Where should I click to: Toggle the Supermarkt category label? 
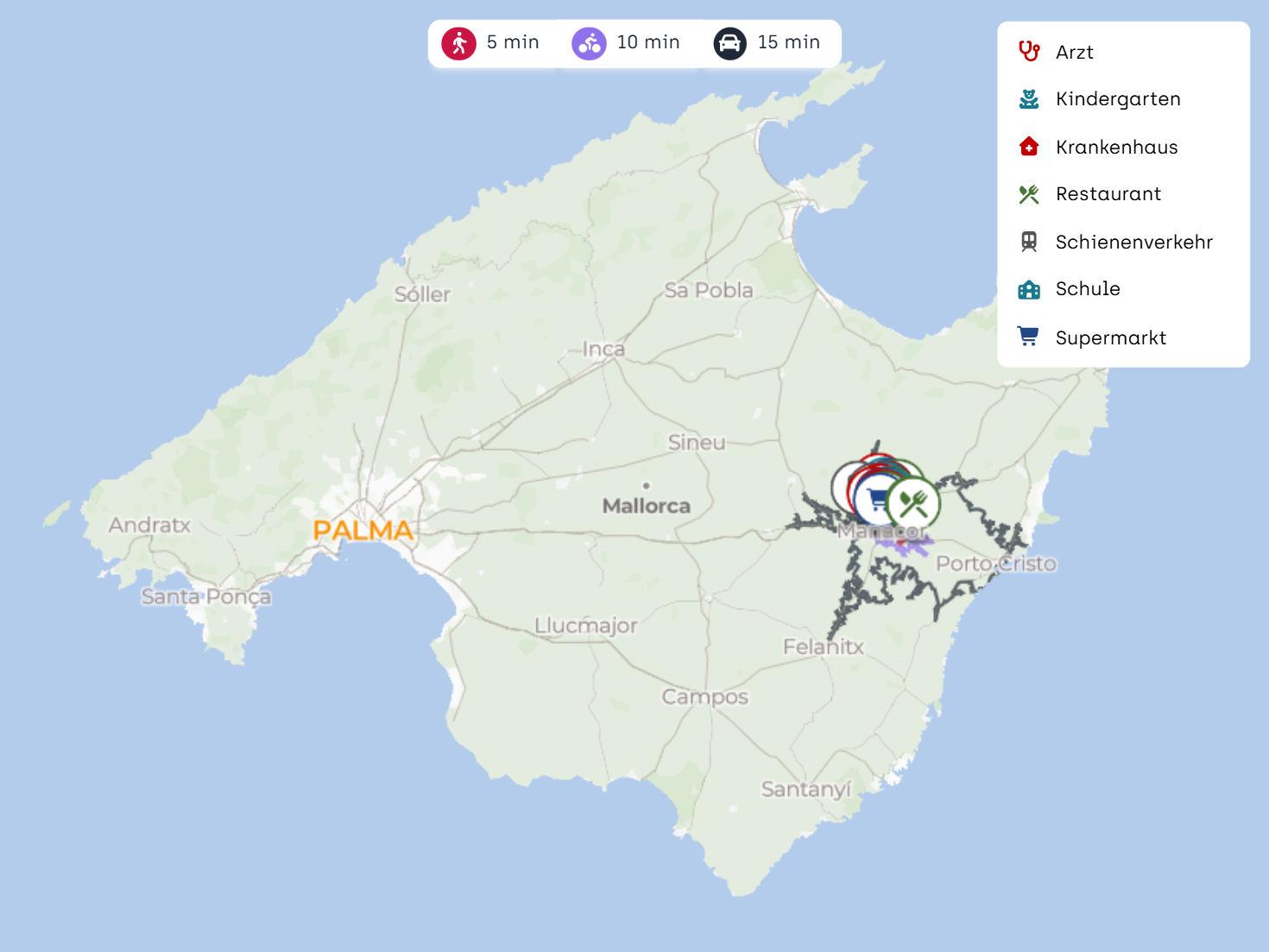tap(1110, 337)
